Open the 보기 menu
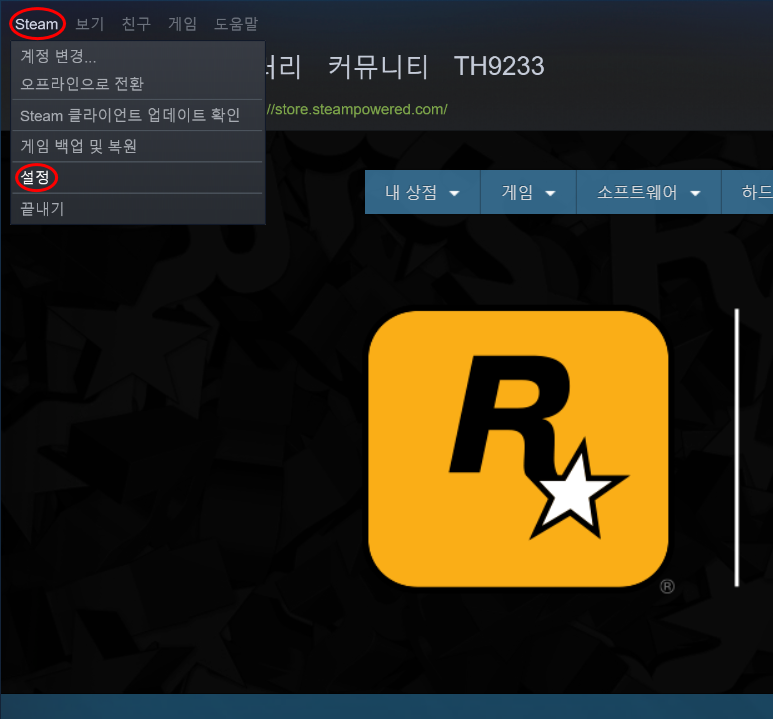The width and height of the screenshot is (773, 719). [89, 24]
